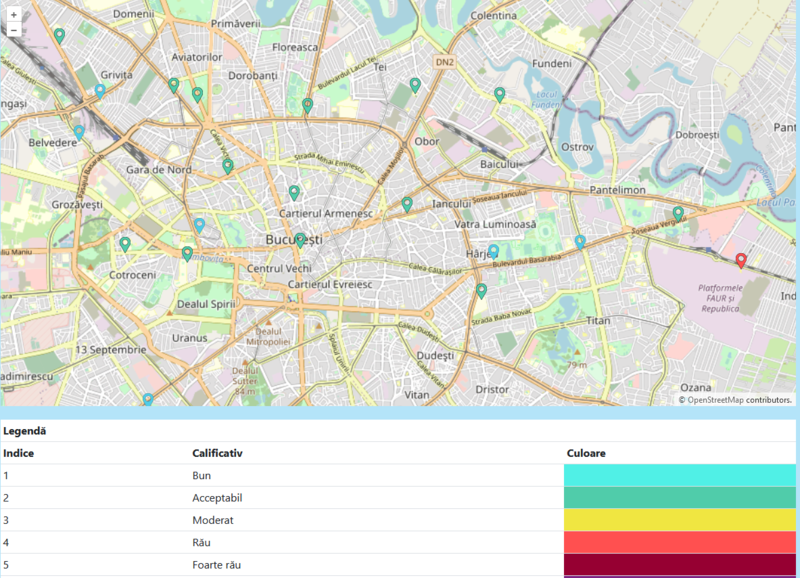
Task: Select the yellow Moderat color swatch
Action: [x=680, y=520]
